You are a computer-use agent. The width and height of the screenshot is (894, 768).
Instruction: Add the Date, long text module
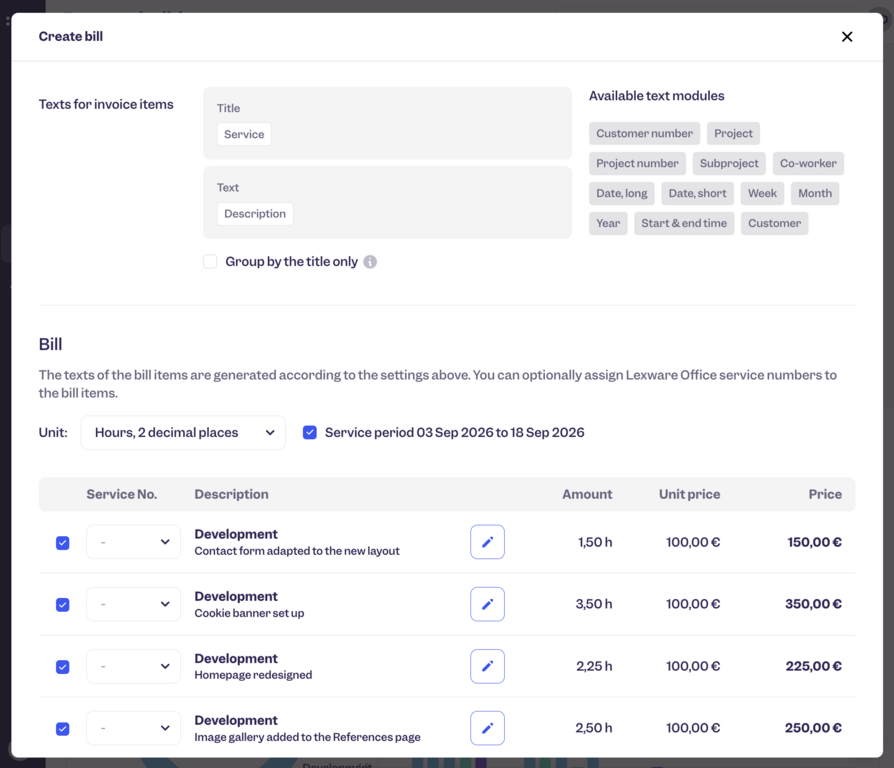pyautogui.click(x=621, y=193)
